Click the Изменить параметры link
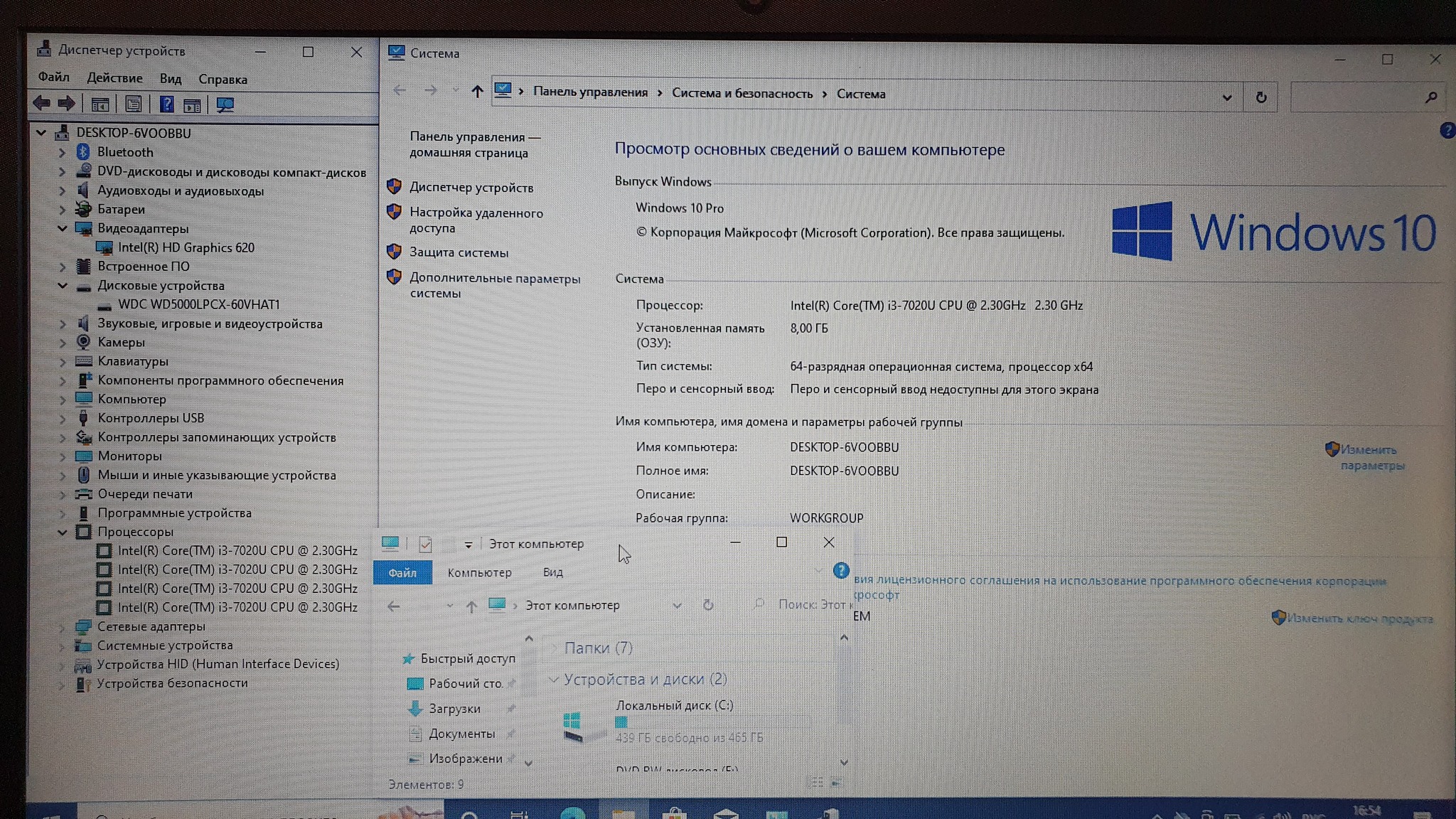 (x=1371, y=457)
